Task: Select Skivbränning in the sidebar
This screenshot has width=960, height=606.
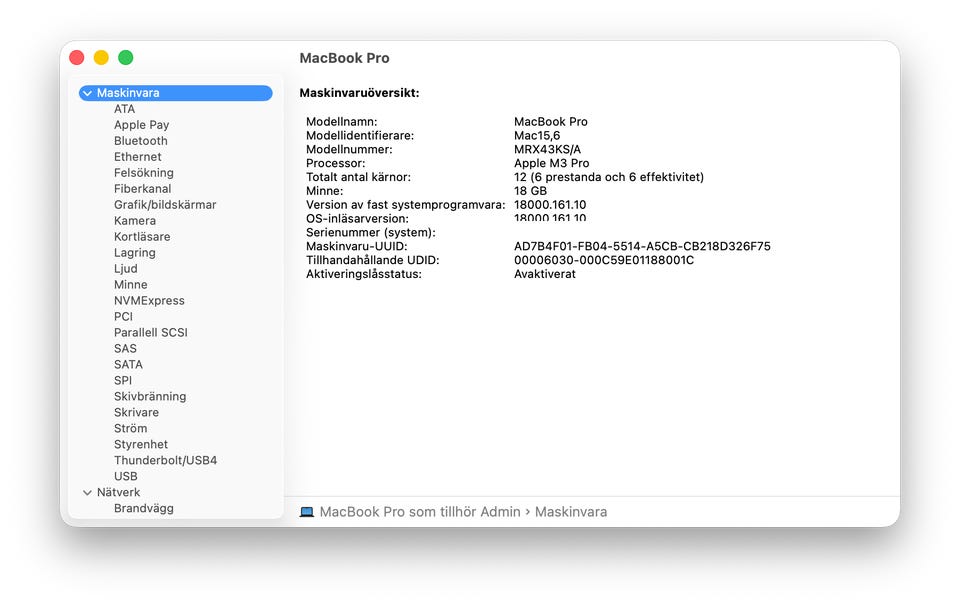Action: pos(150,396)
